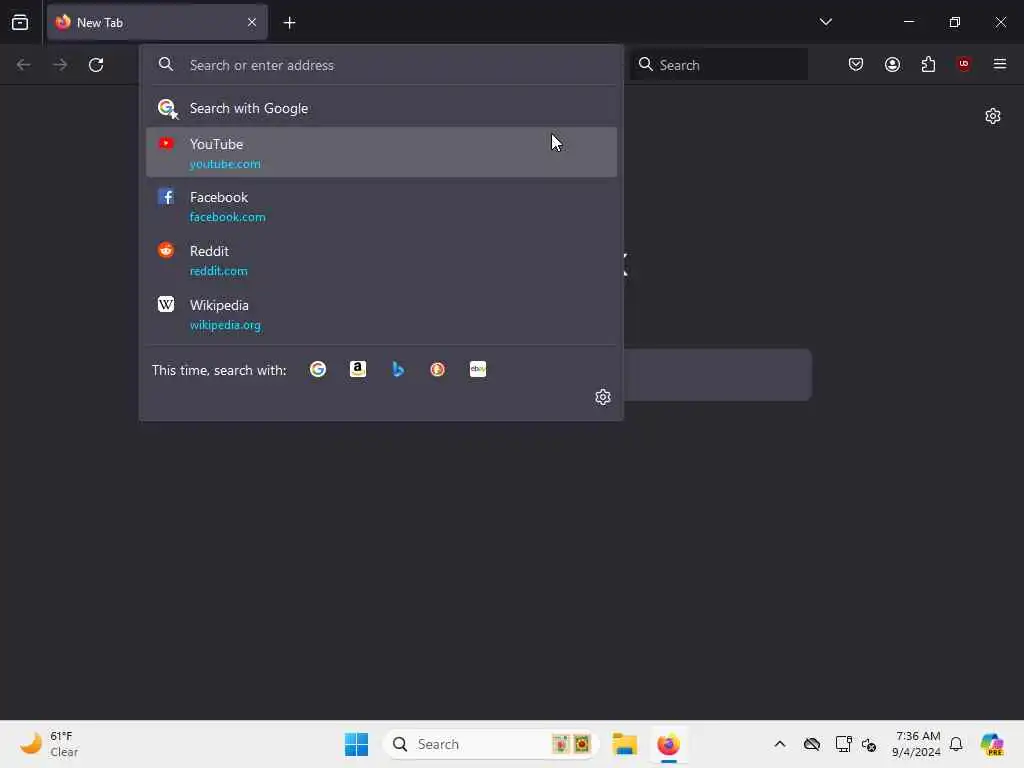This screenshot has height=768, width=1024.
Task: Open the display connection tray icon
Action: pyautogui.click(x=843, y=744)
